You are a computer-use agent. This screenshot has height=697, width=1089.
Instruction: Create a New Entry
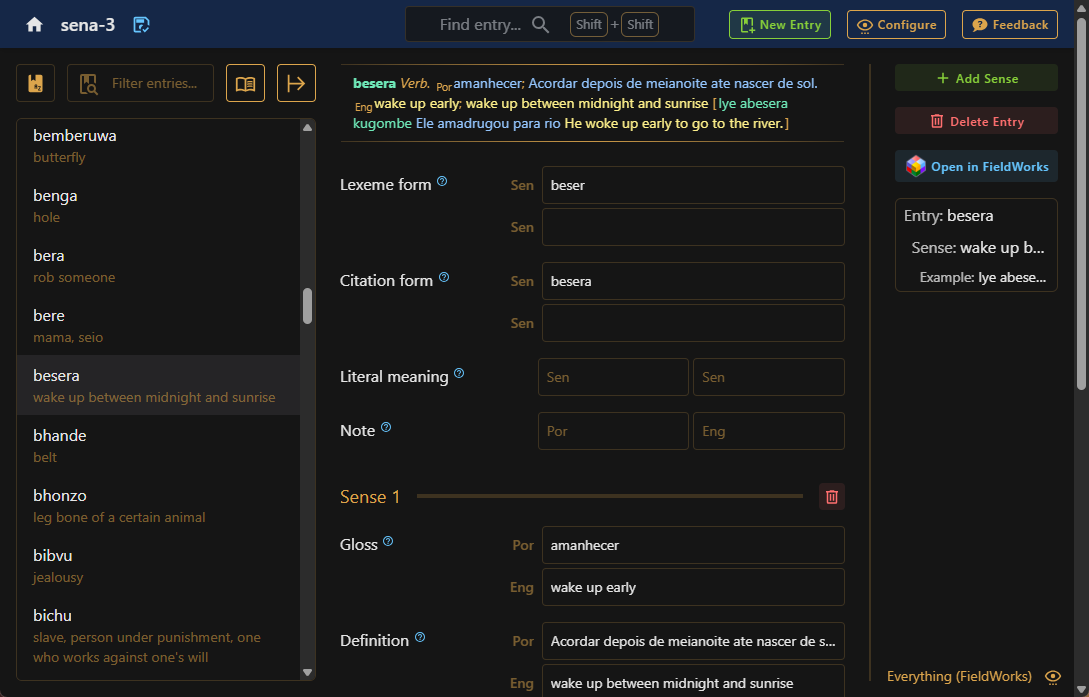coord(779,25)
